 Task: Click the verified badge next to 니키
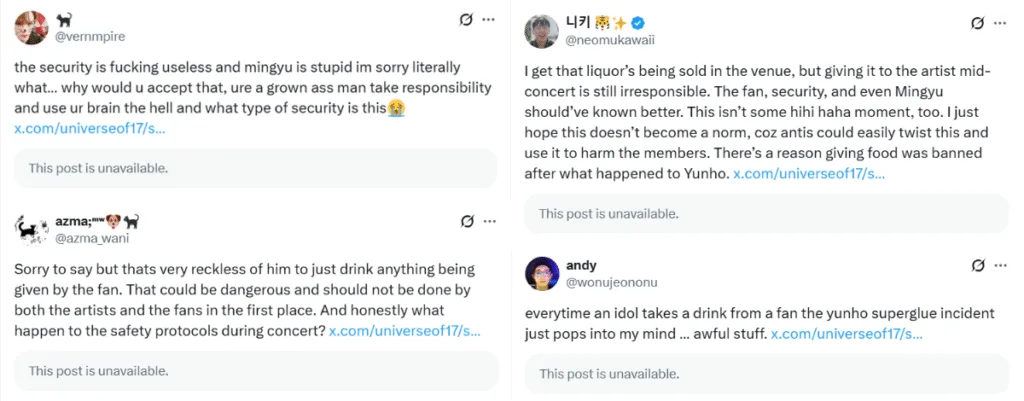coord(623,21)
